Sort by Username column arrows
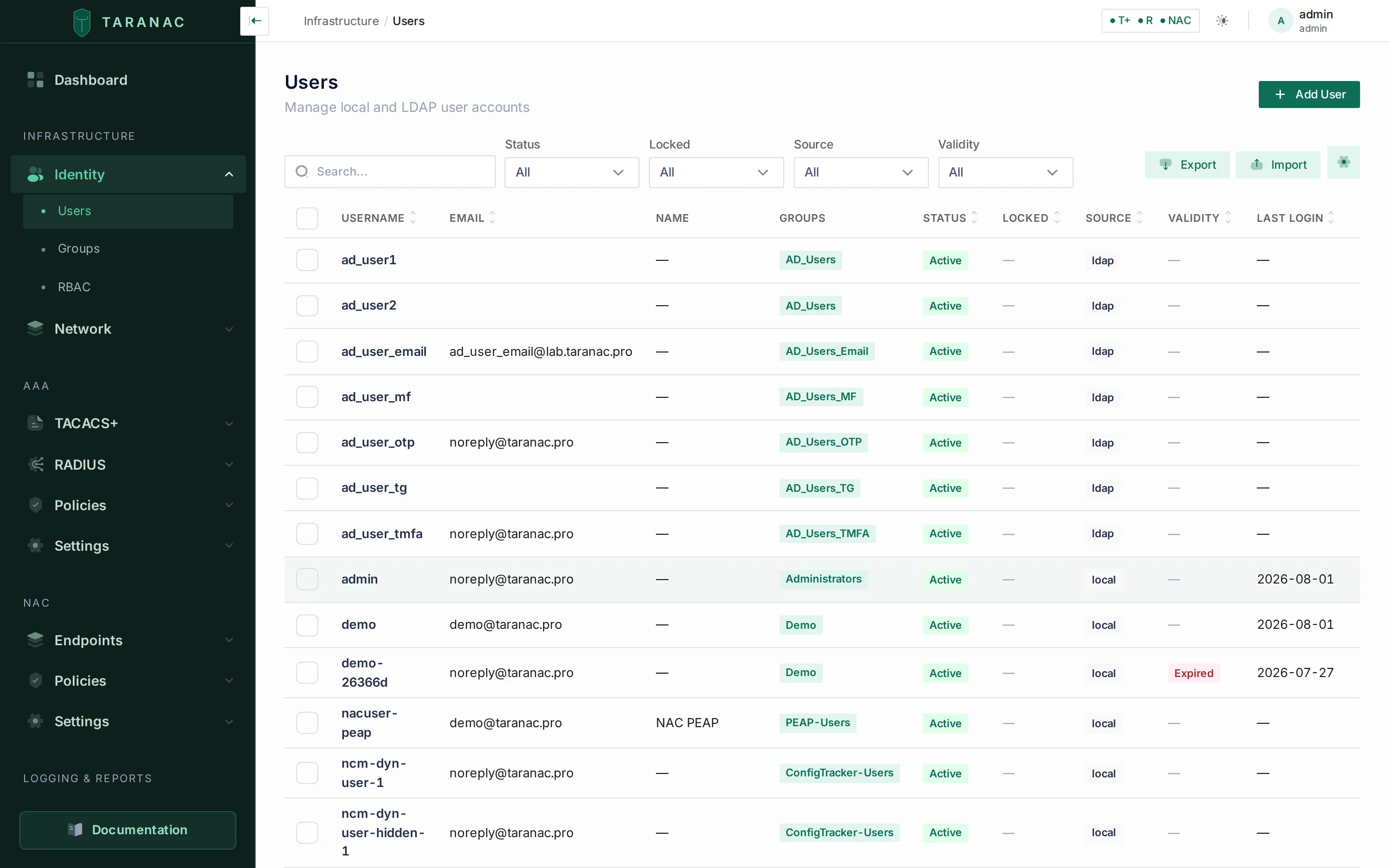The width and height of the screenshot is (1389, 868). click(413, 217)
